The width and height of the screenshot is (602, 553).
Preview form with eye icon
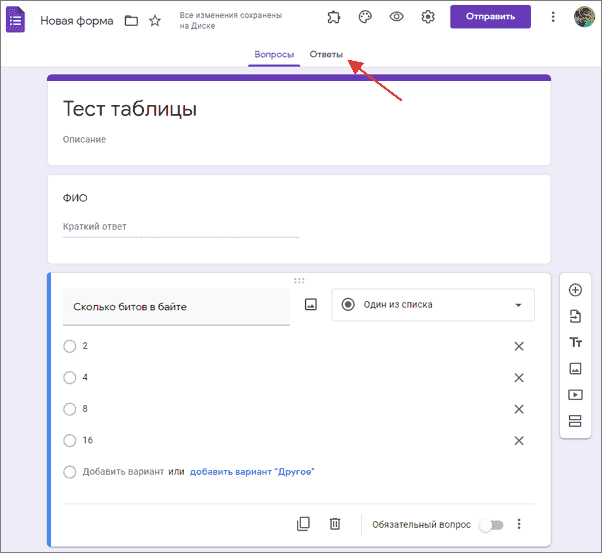click(397, 17)
